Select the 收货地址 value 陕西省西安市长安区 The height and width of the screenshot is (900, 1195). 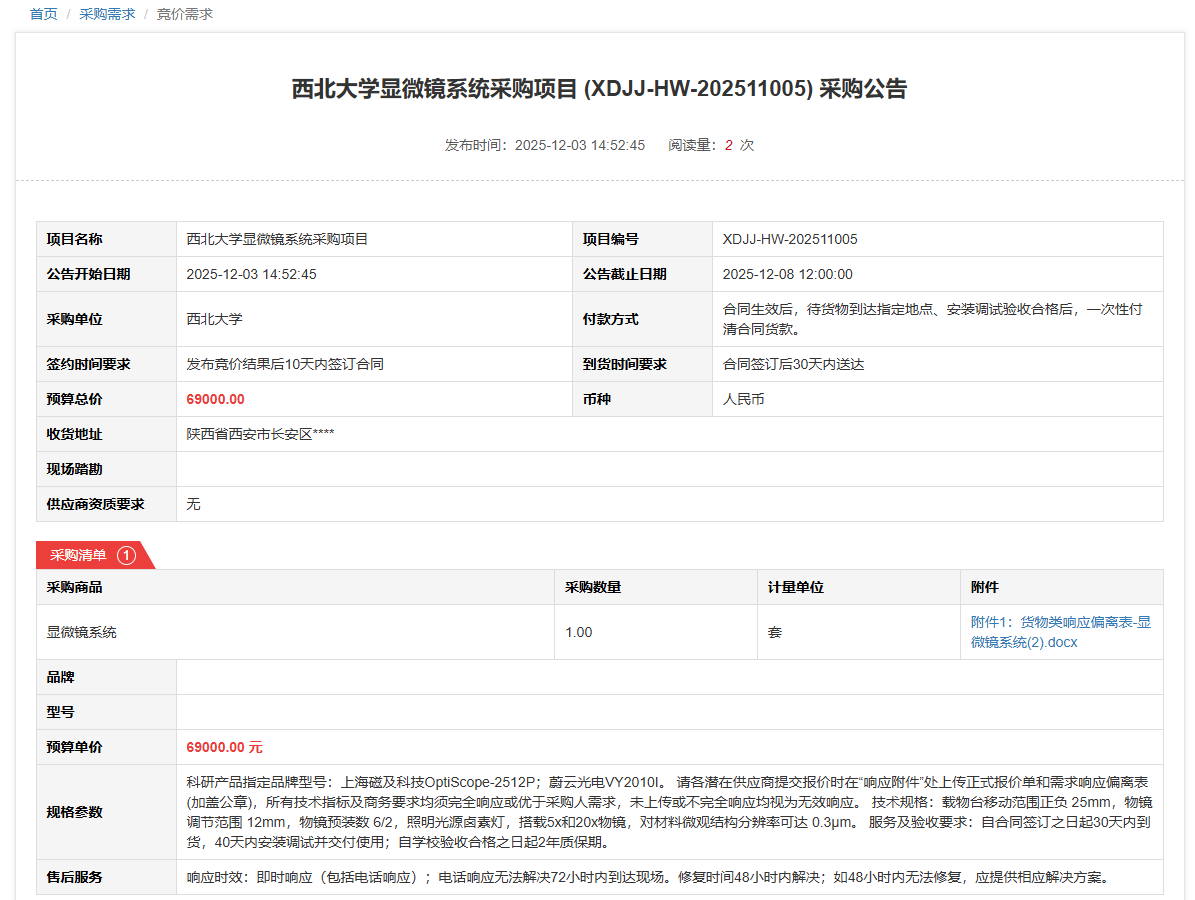260,434
